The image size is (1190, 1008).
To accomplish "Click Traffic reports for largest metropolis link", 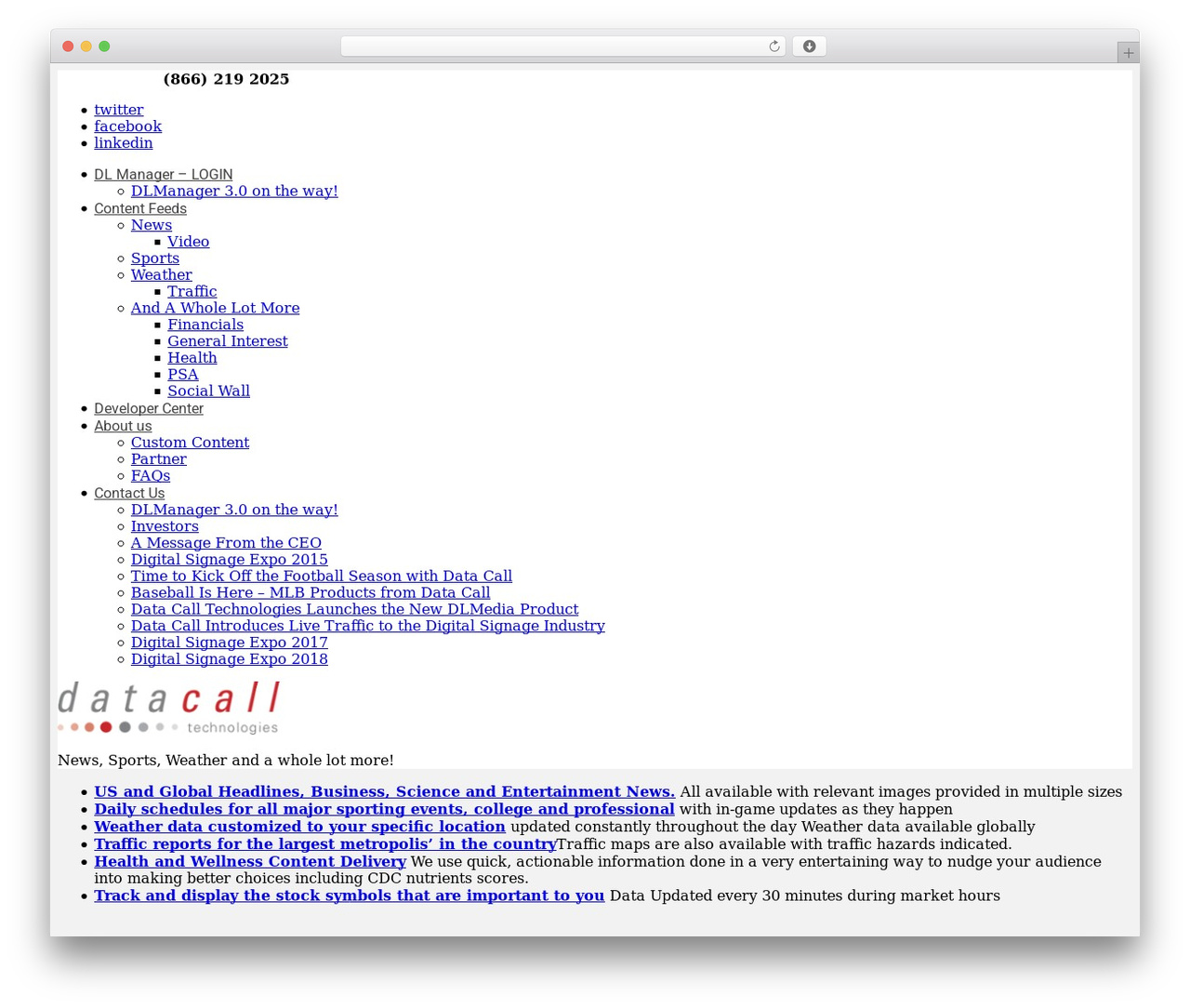I will coord(325,845).
